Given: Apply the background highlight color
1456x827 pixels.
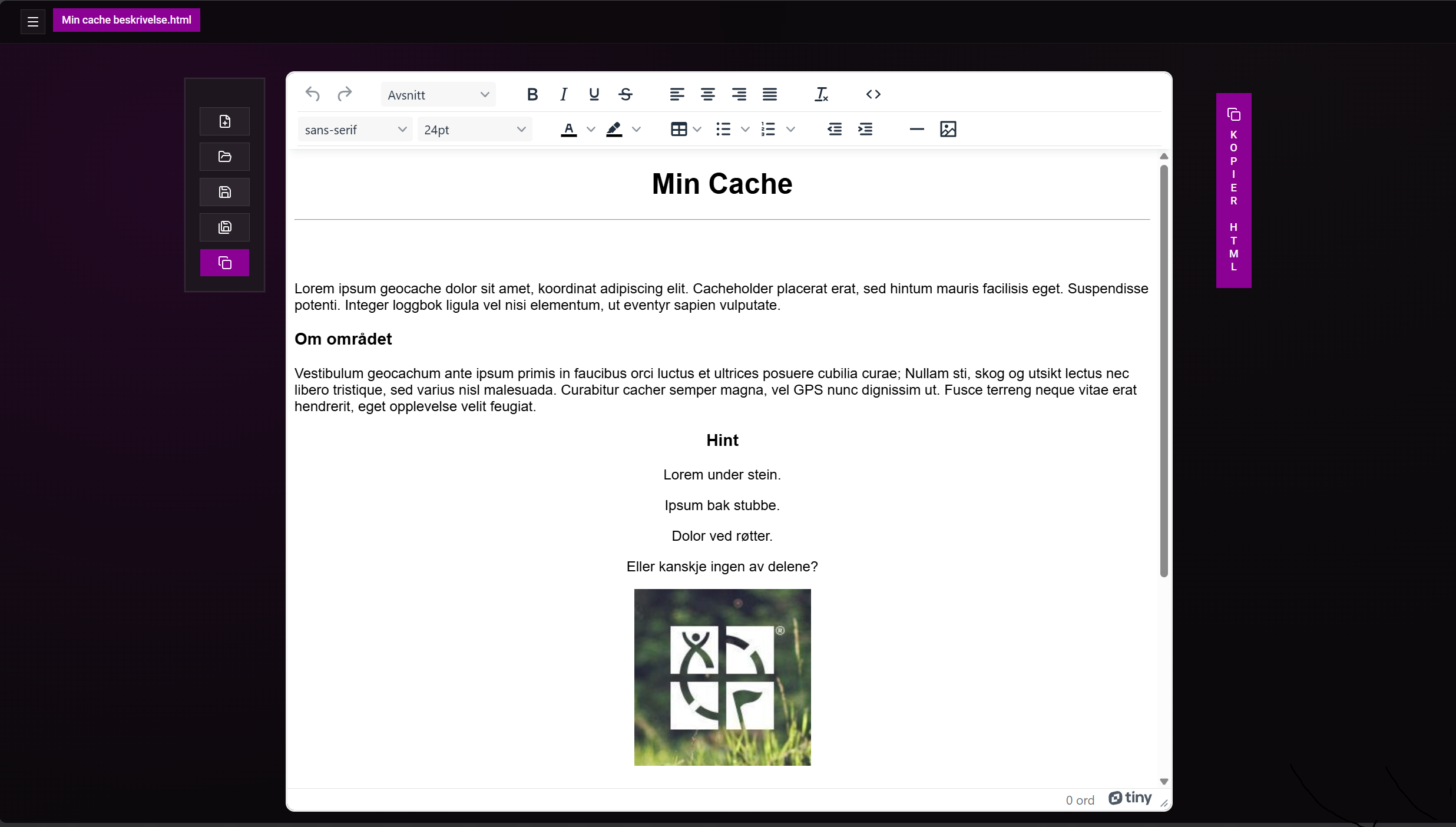Looking at the screenshot, I should [614, 130].
